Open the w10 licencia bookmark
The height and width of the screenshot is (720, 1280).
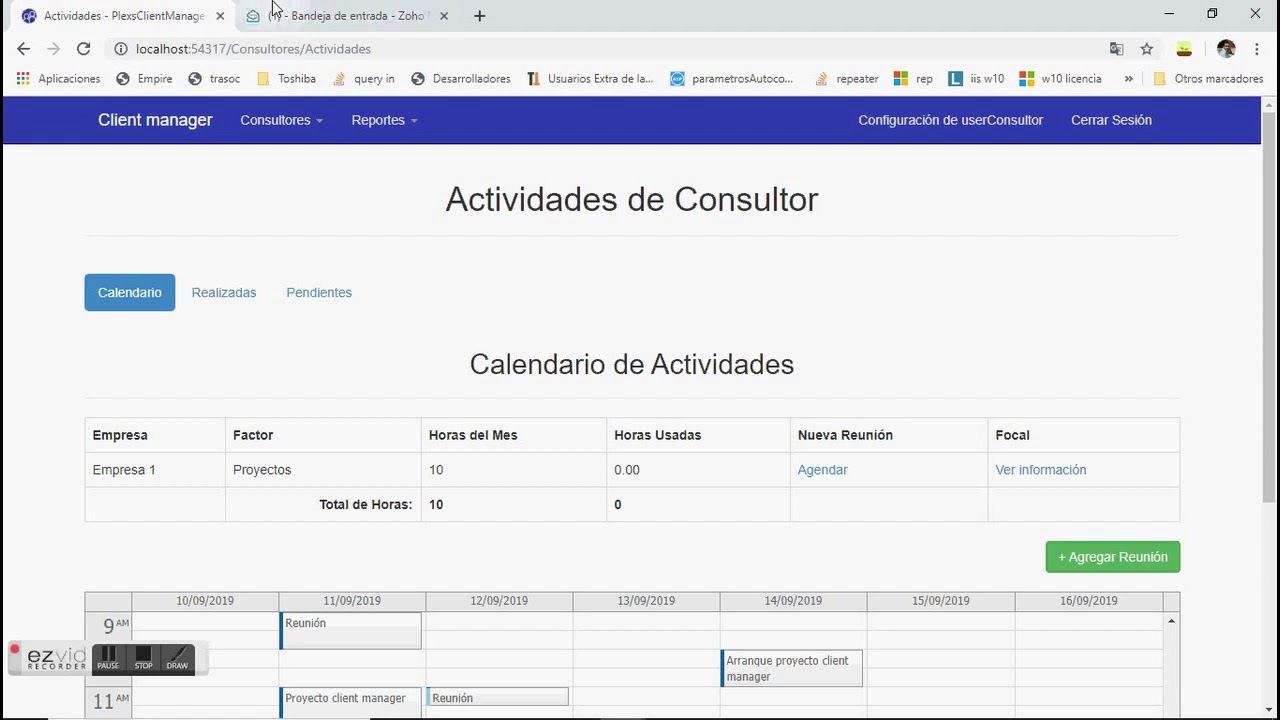1061,79
